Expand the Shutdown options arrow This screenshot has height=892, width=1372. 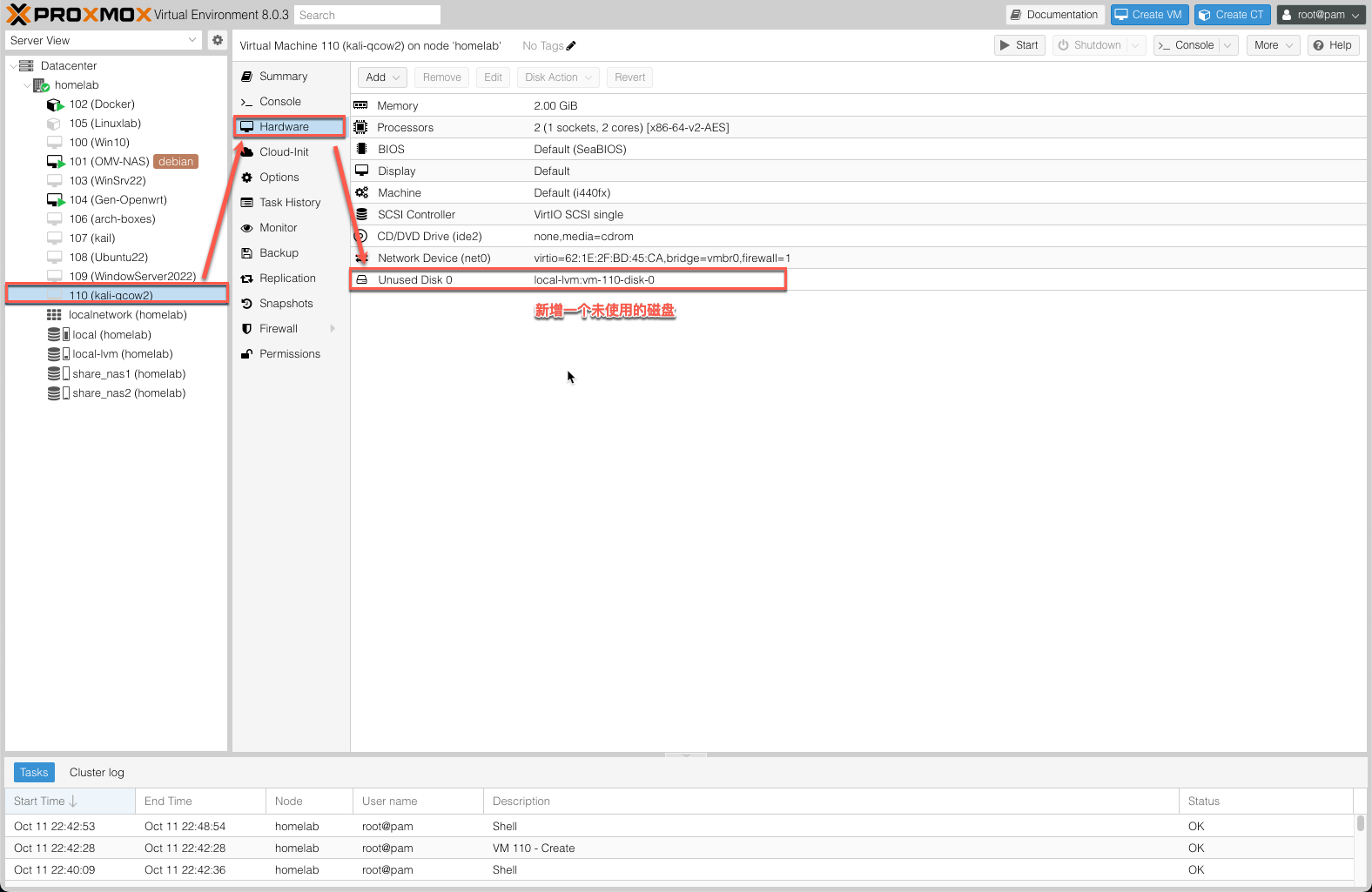click(1136, 45)
